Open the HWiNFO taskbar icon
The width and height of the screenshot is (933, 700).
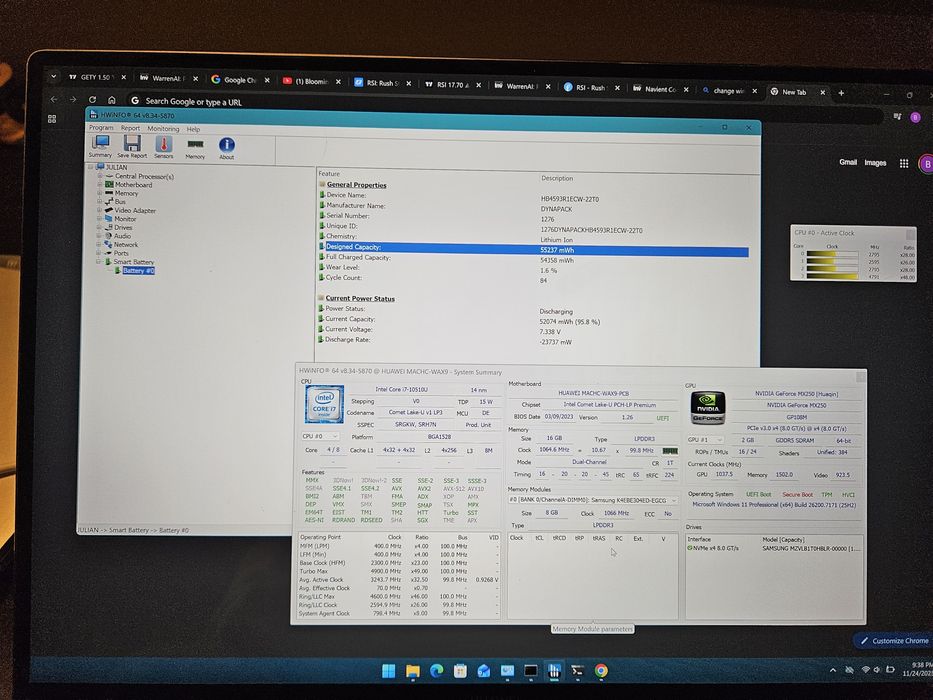pos(554,671)
